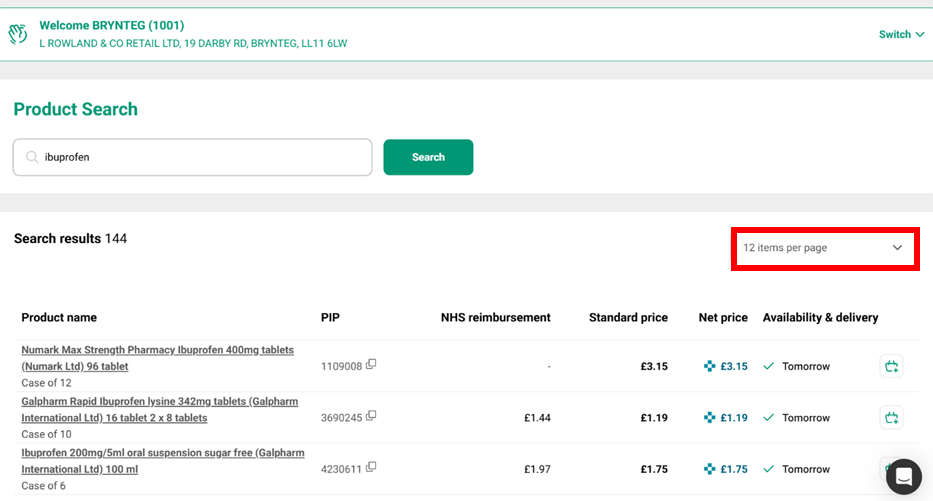Open the 12 items per page dropdown
This screenshot has height=501, width=933.
coord(825,248)
